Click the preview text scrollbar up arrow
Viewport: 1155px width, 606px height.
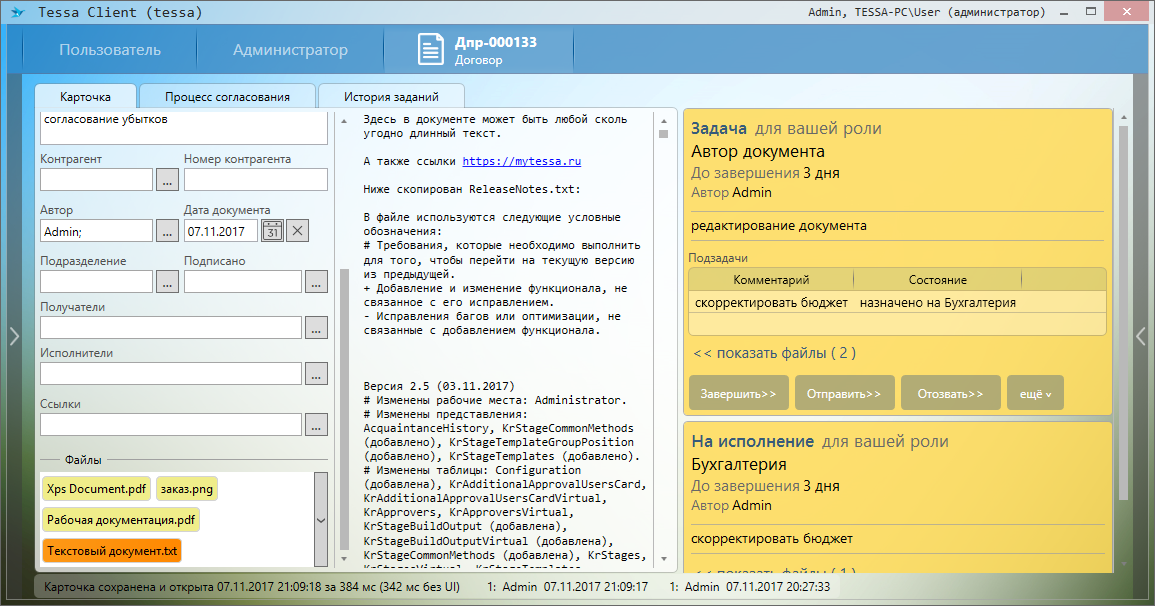tap(664, 121)
